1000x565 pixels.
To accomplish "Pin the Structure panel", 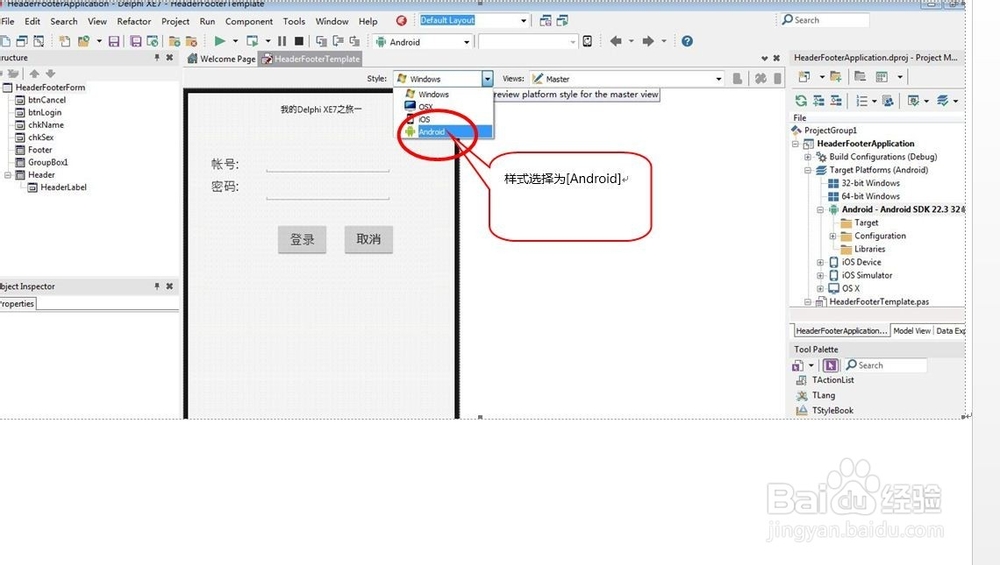I will click(157, 57).
